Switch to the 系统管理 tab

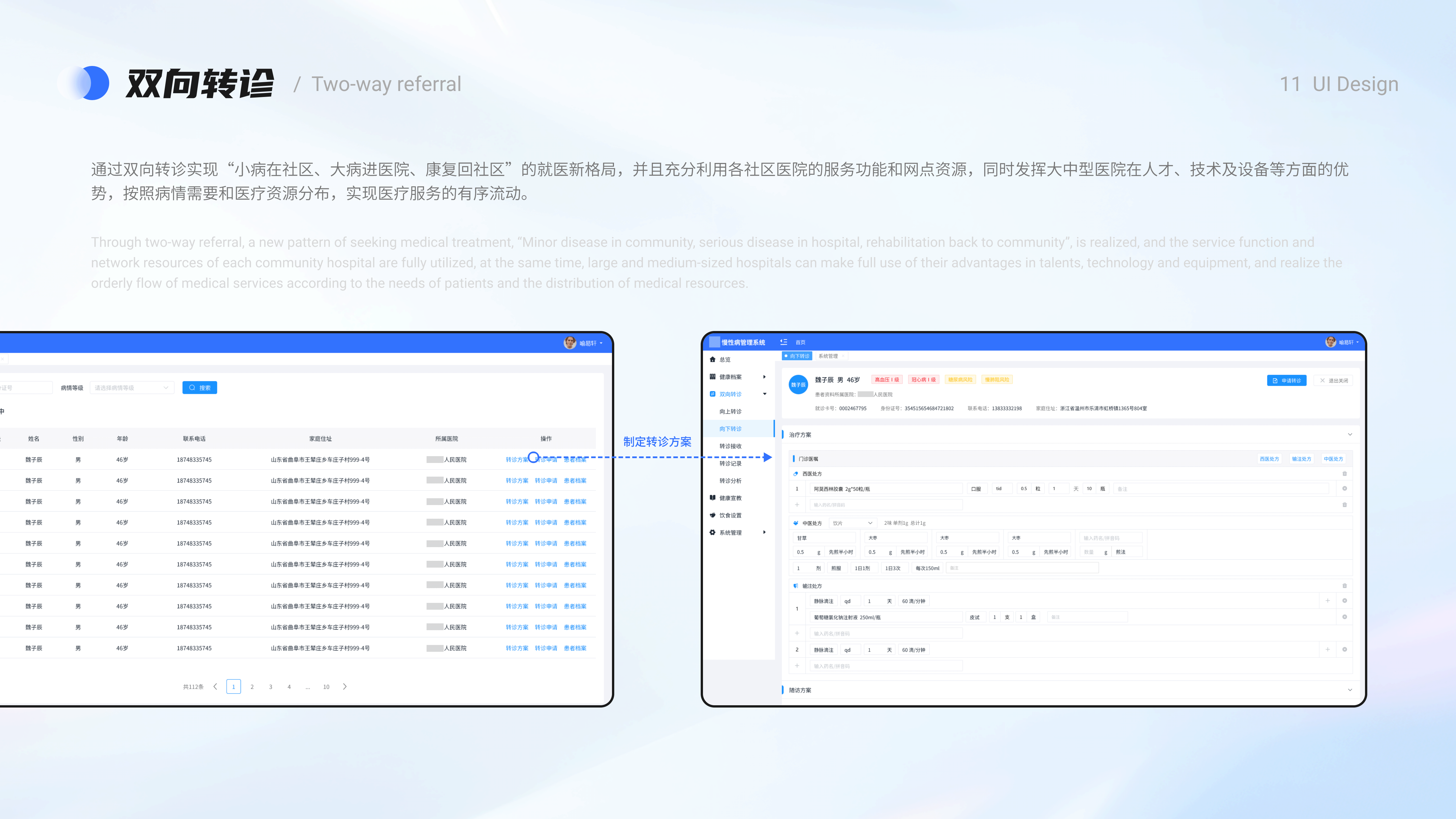point(828,356)
